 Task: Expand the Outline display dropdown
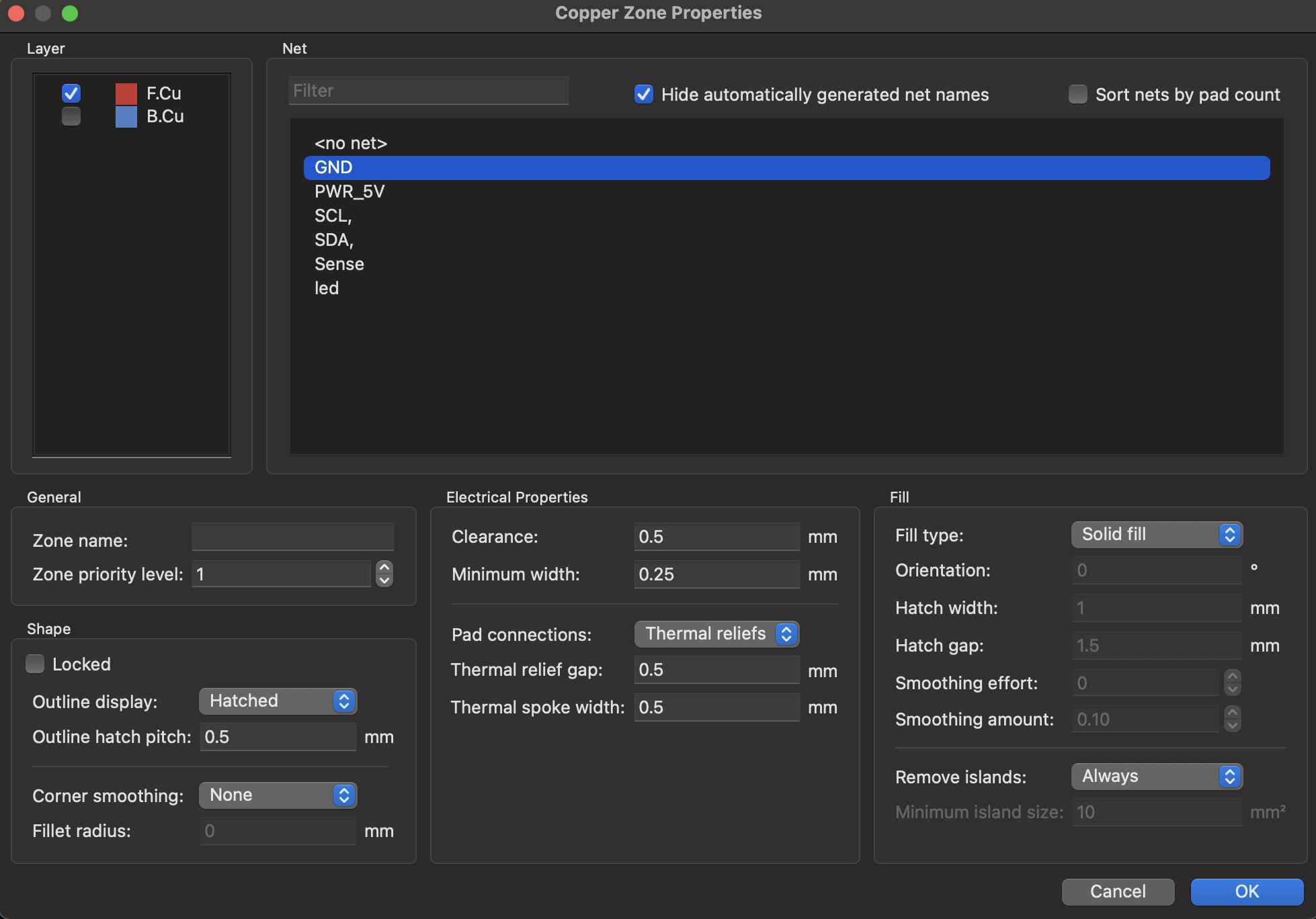click(278, 701)
